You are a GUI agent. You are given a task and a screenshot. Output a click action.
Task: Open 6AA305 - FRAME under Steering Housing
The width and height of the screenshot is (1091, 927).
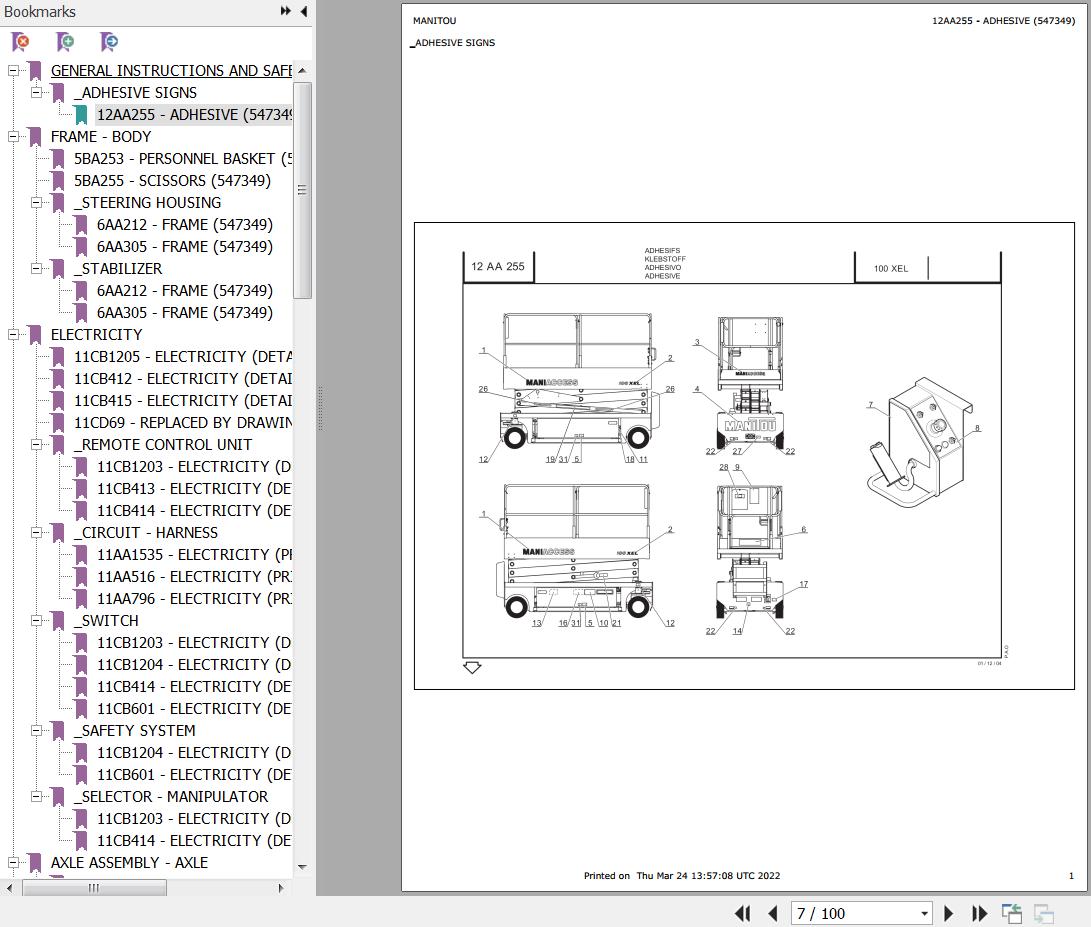(x=184, y=247)
